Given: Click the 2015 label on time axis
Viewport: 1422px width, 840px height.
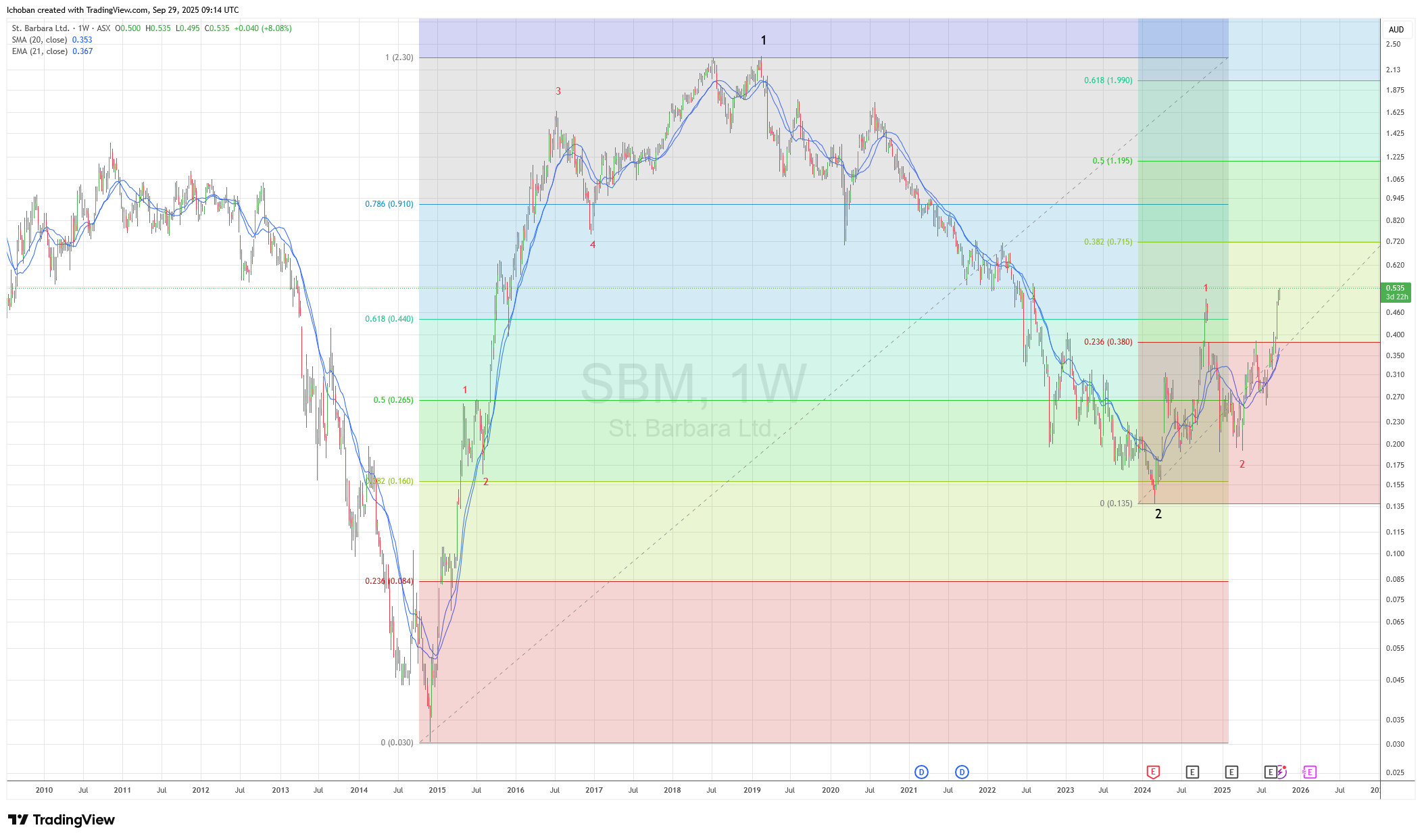Looking at the screenshot, I should click(437, 790).
